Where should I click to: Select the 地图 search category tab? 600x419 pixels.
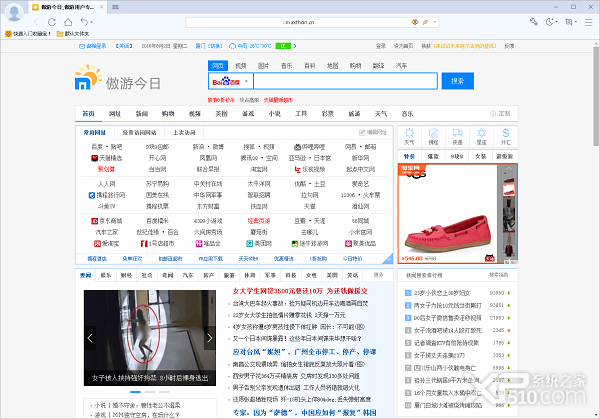pos(332,66)
